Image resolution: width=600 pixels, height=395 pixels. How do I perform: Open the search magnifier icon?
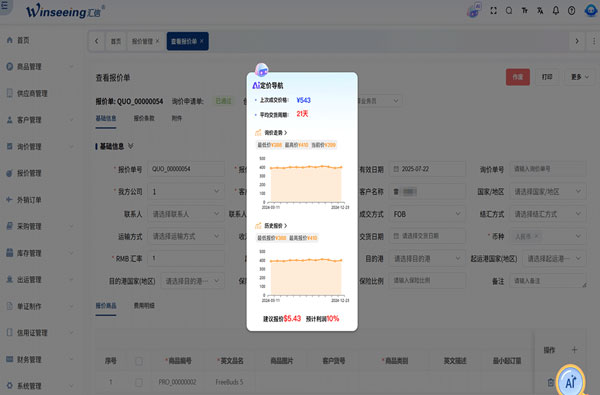coord(509,11)
